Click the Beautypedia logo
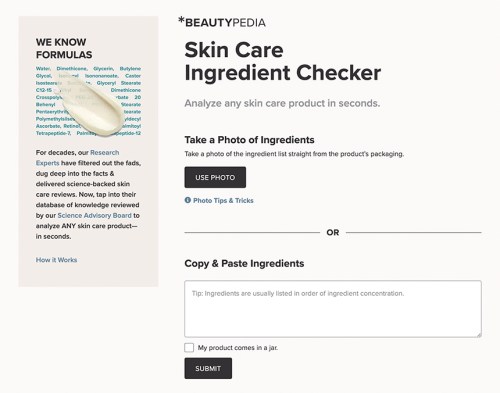 coord(222,22)
